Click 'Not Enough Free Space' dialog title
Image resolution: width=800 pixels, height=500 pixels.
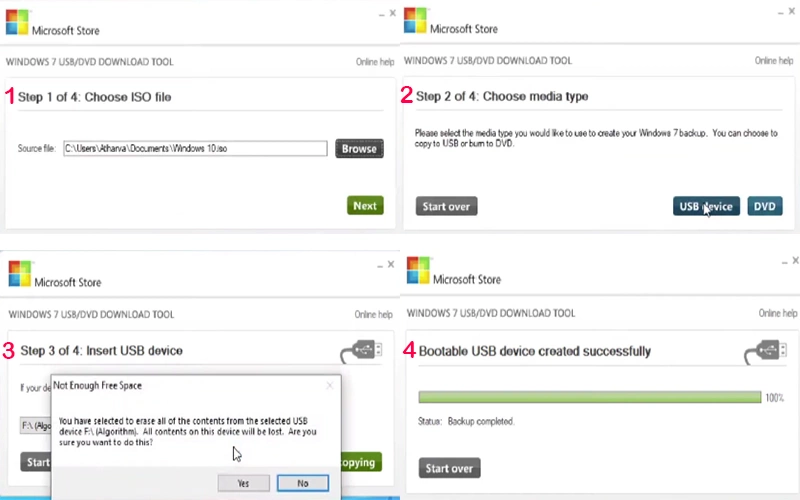click(x=97, y=386)
